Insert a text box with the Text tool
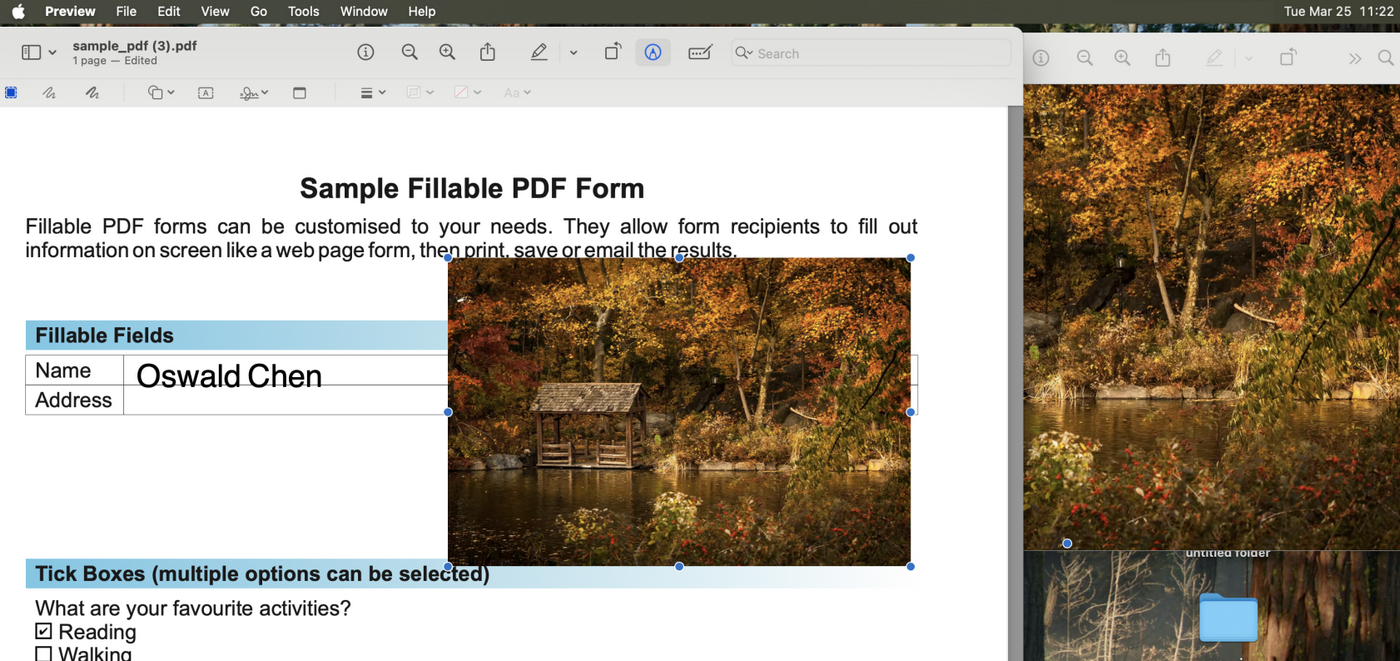1400x661 pixels. [x=205, y=92]
